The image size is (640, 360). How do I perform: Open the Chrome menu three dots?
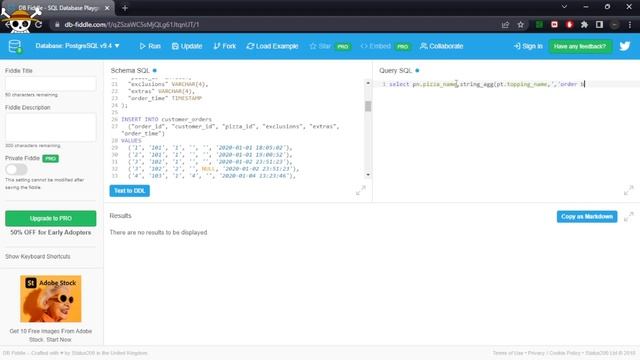(629, 24)
